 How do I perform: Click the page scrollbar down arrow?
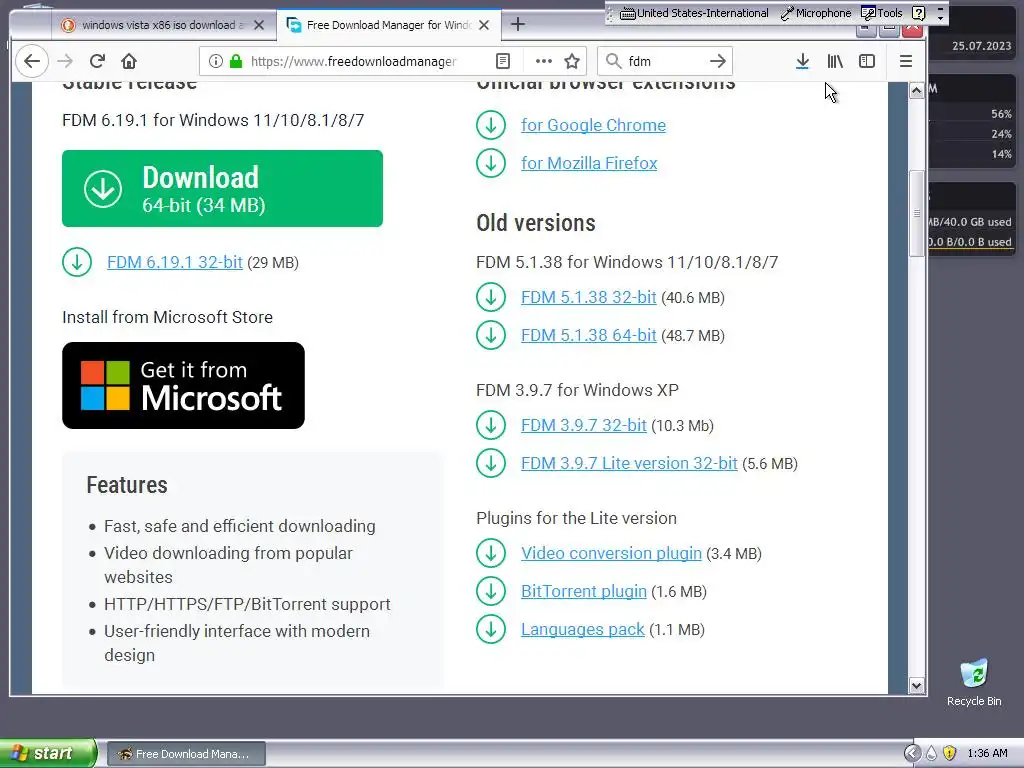pos(916,686)
